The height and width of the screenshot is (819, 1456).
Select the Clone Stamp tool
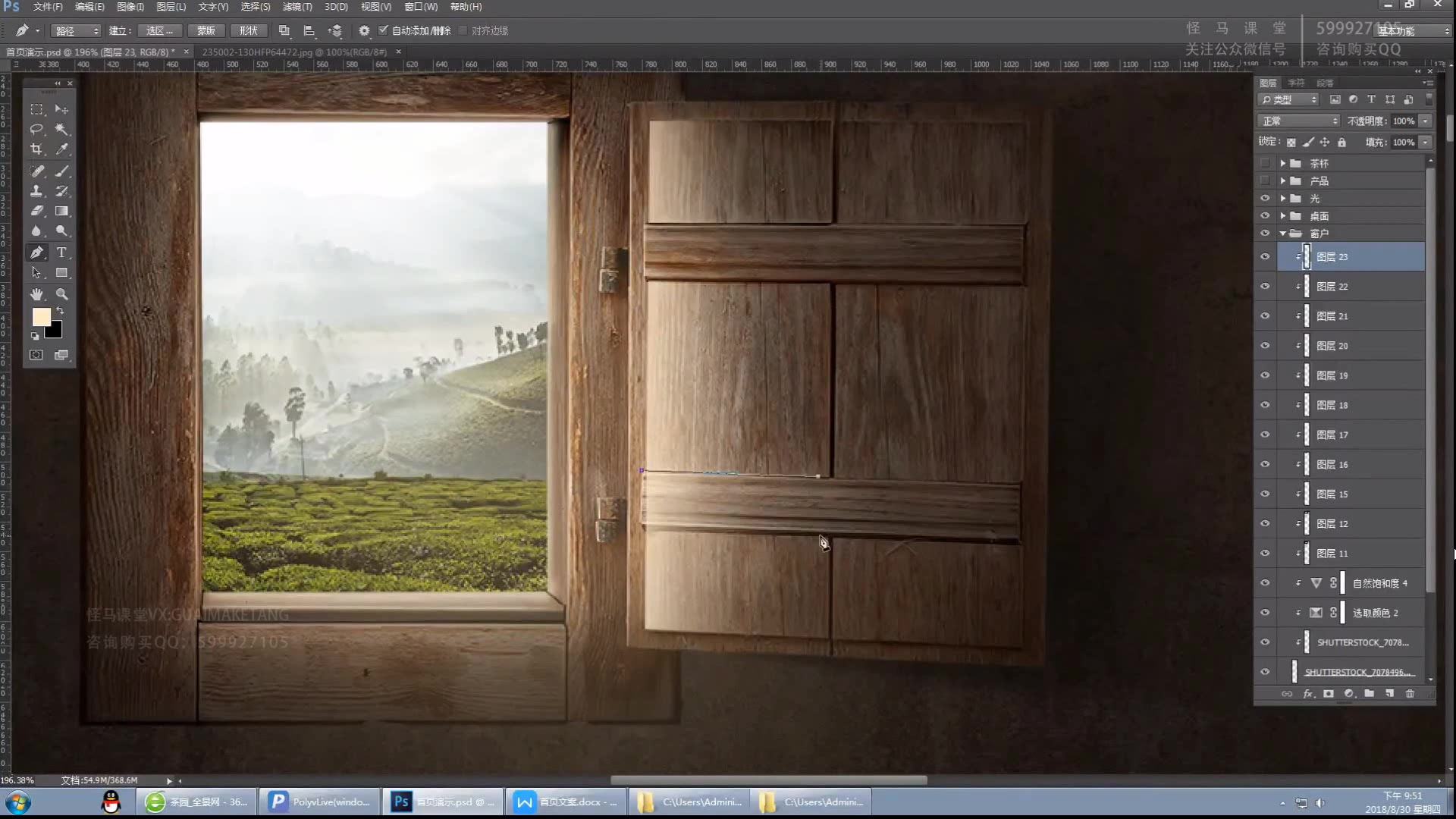click(x=36, y=191)
